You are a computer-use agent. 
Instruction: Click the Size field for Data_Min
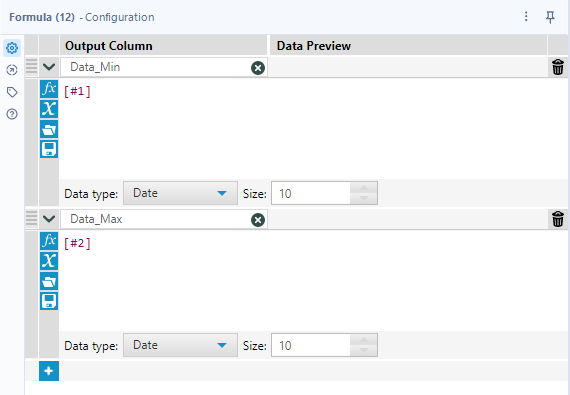pos(311,193)
